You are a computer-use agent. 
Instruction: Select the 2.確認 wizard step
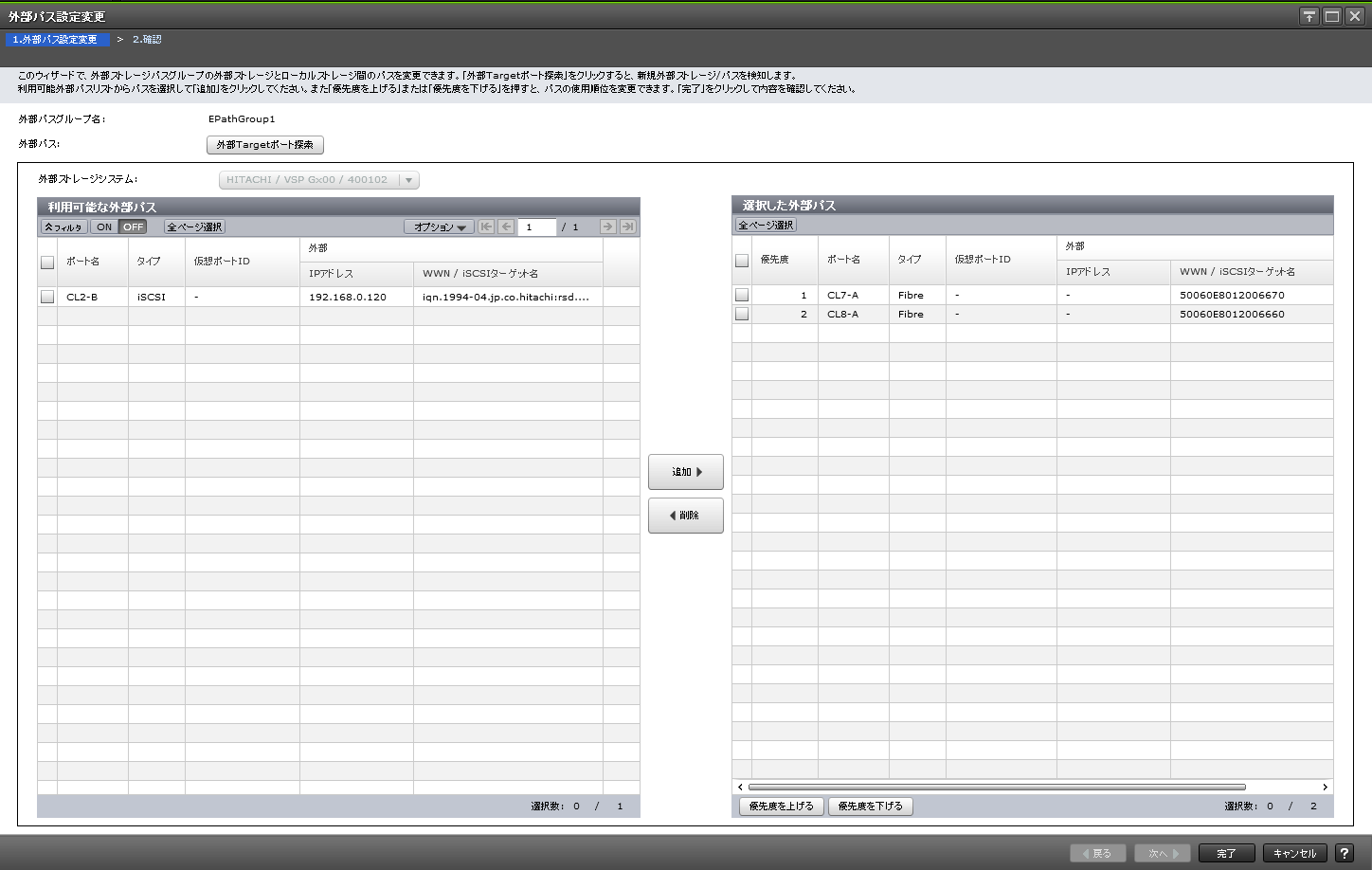[147, 40]
